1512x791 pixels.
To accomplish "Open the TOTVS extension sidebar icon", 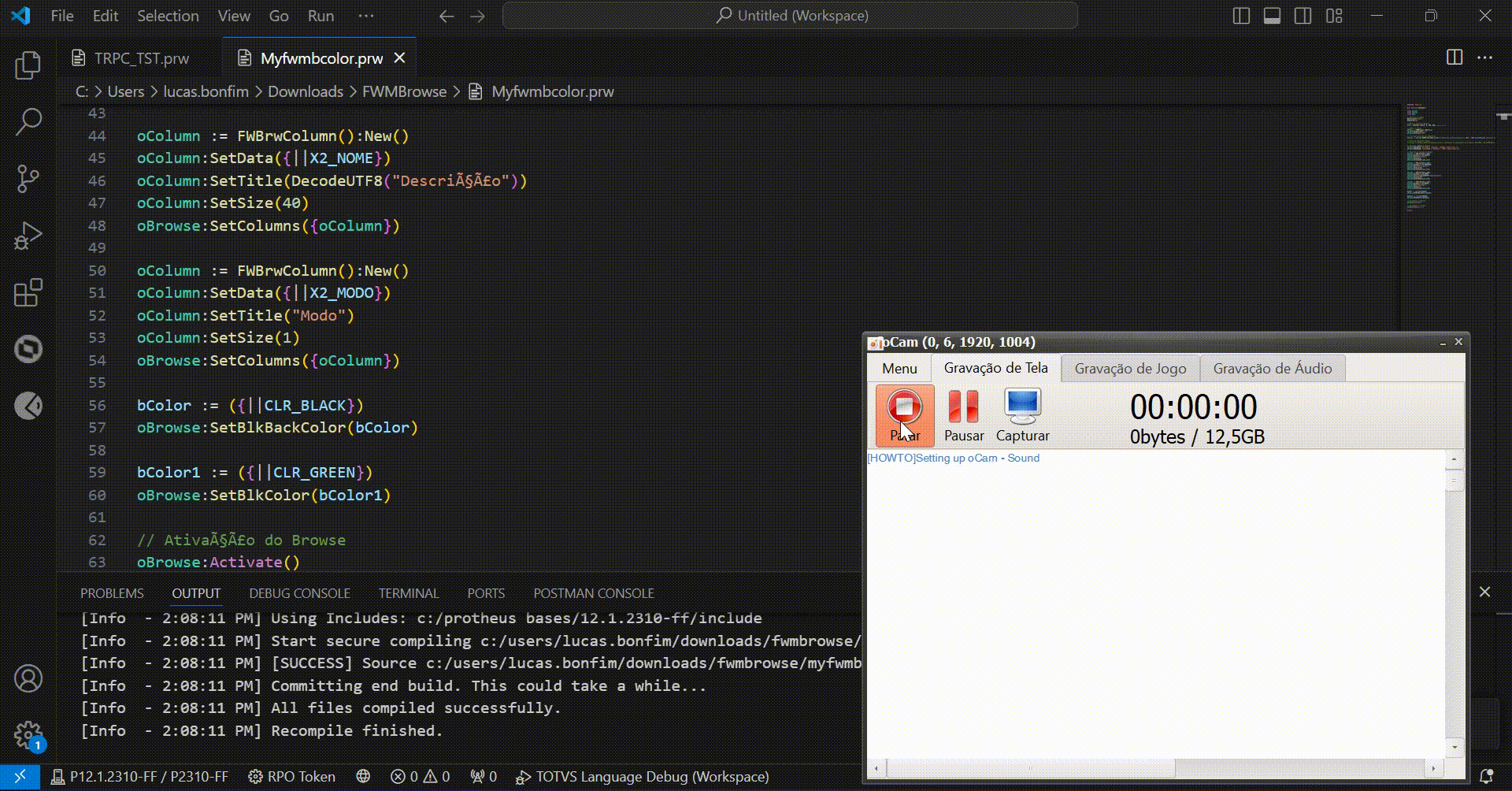I will pos(28,349).
